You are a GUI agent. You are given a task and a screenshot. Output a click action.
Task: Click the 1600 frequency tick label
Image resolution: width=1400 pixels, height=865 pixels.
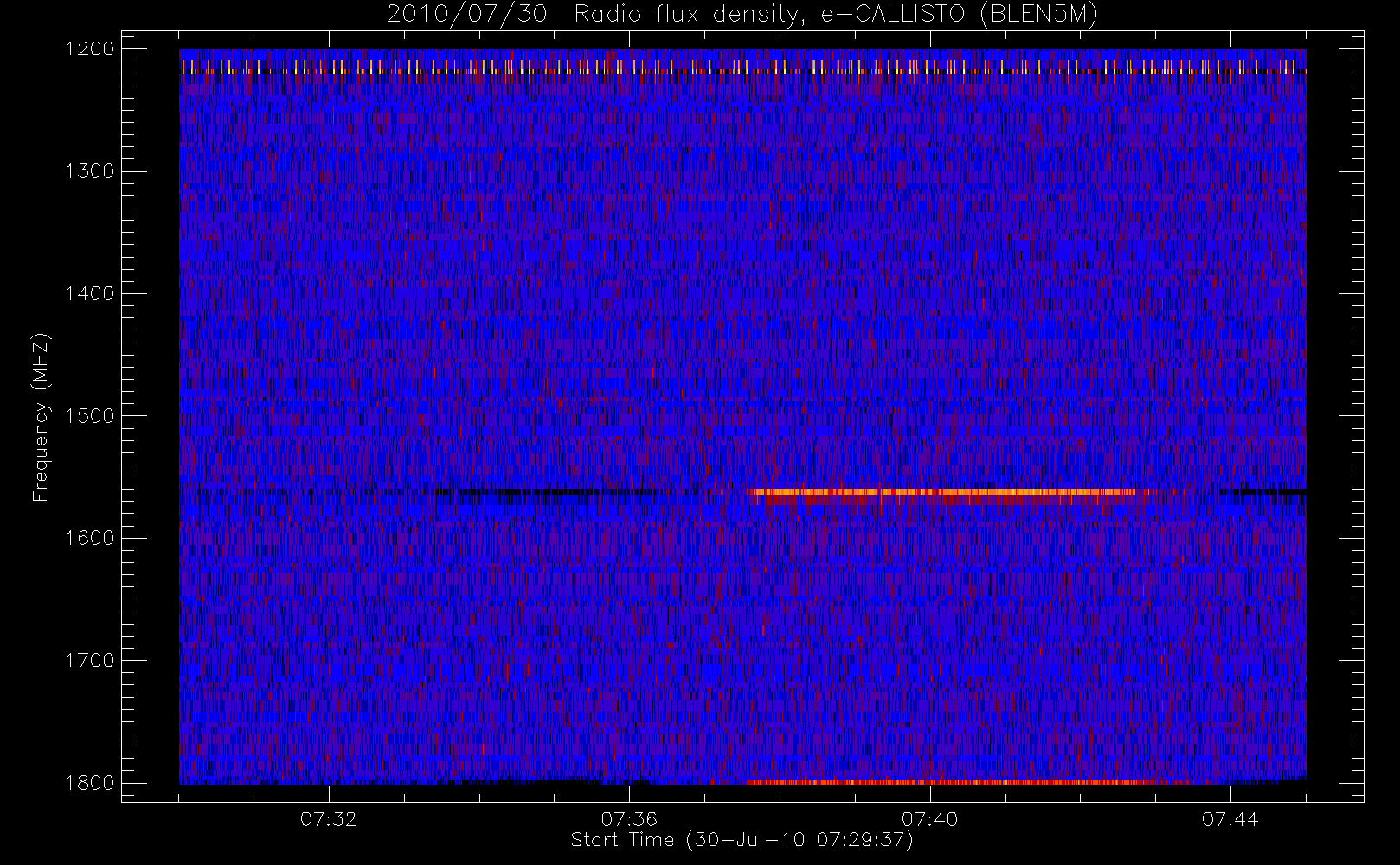pos(90,538)
